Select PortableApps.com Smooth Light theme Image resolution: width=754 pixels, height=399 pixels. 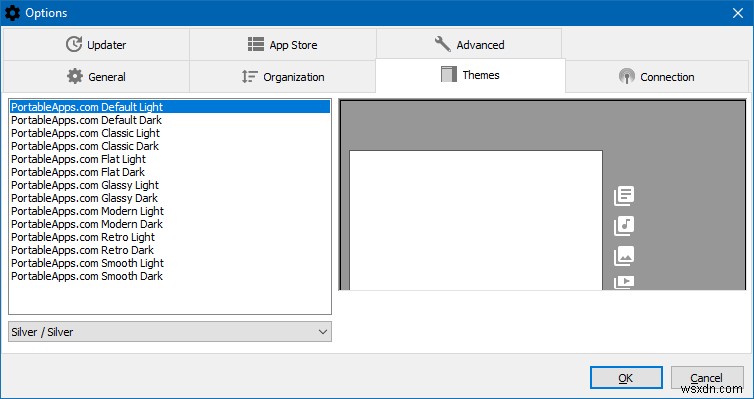coord(170,262)
